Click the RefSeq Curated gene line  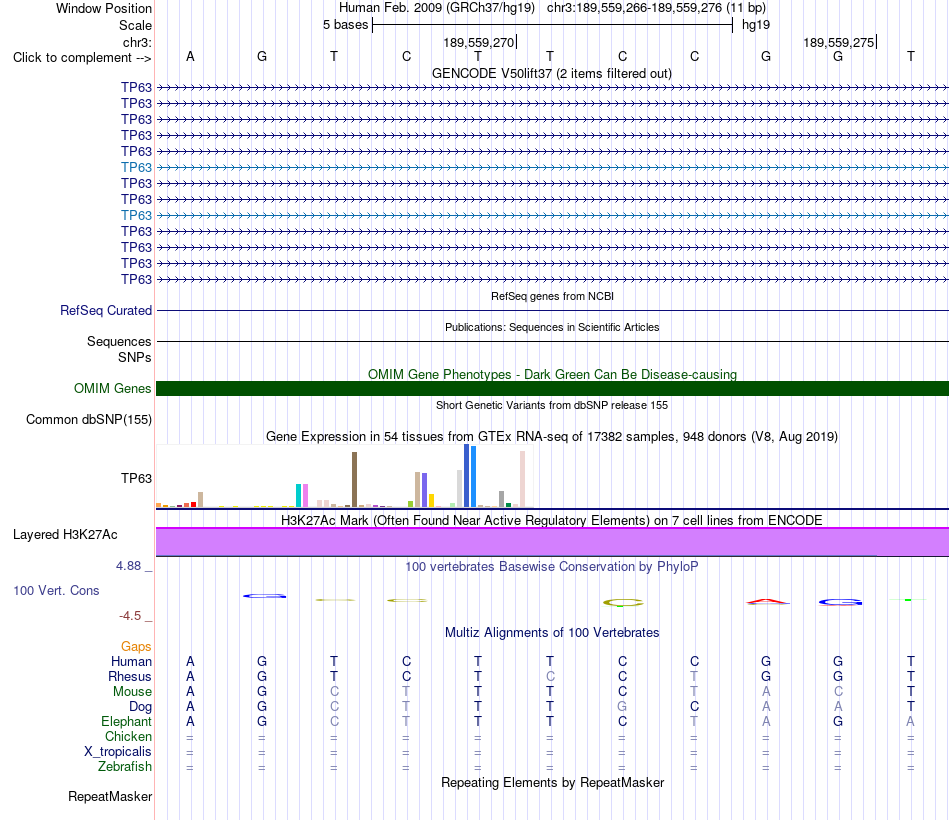click(552, 311)
